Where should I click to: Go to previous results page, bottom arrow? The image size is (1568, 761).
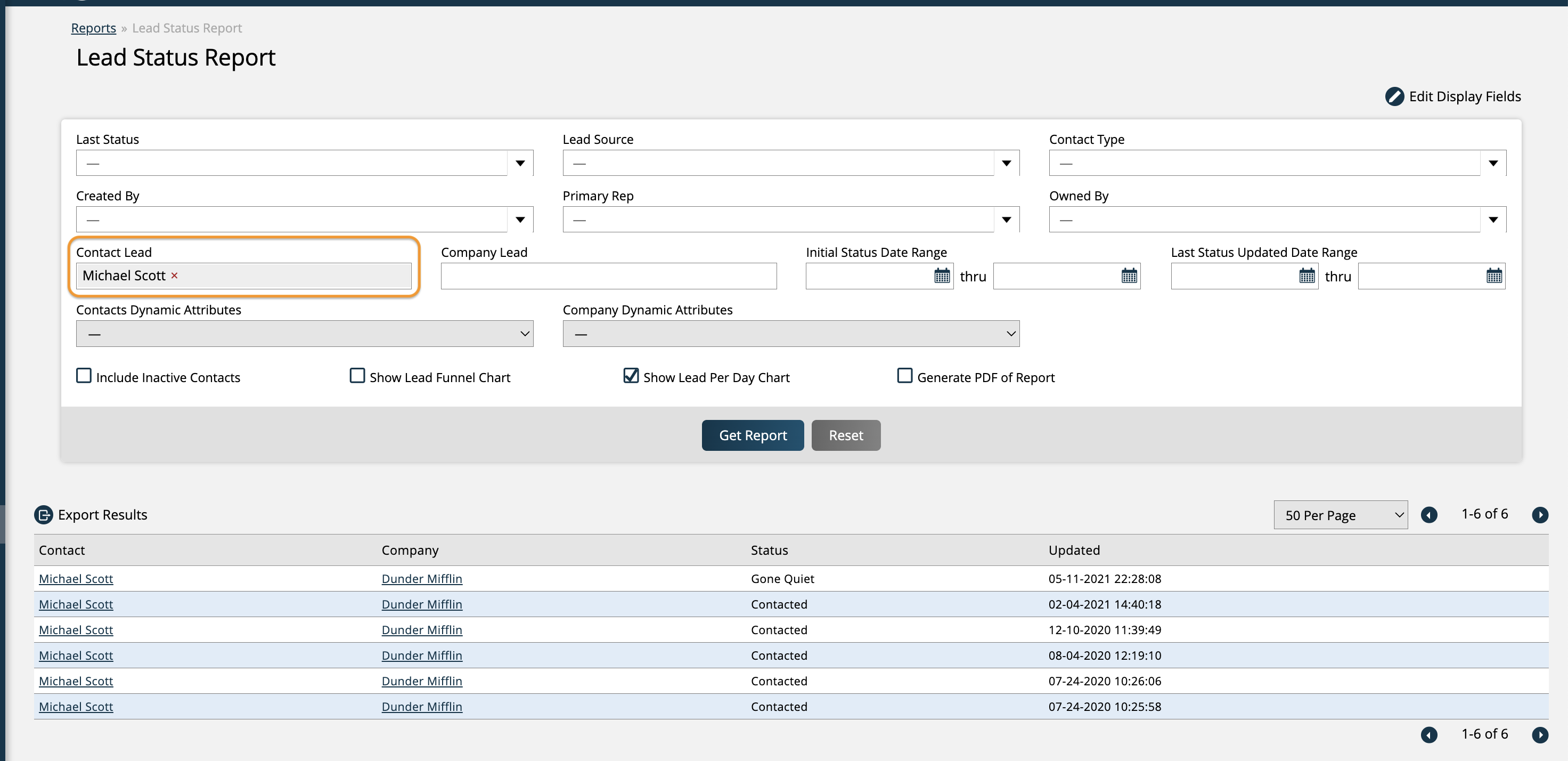[x=1428, y=735]
